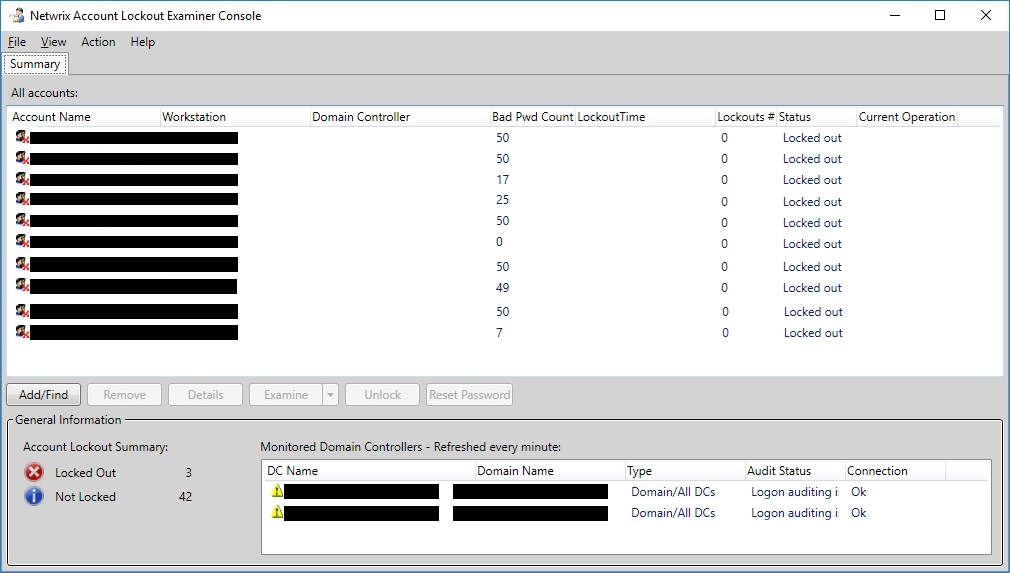Click the Remove button
Image resolution: width=1010 pixels, height=573 pixels.
pos(124,395)
